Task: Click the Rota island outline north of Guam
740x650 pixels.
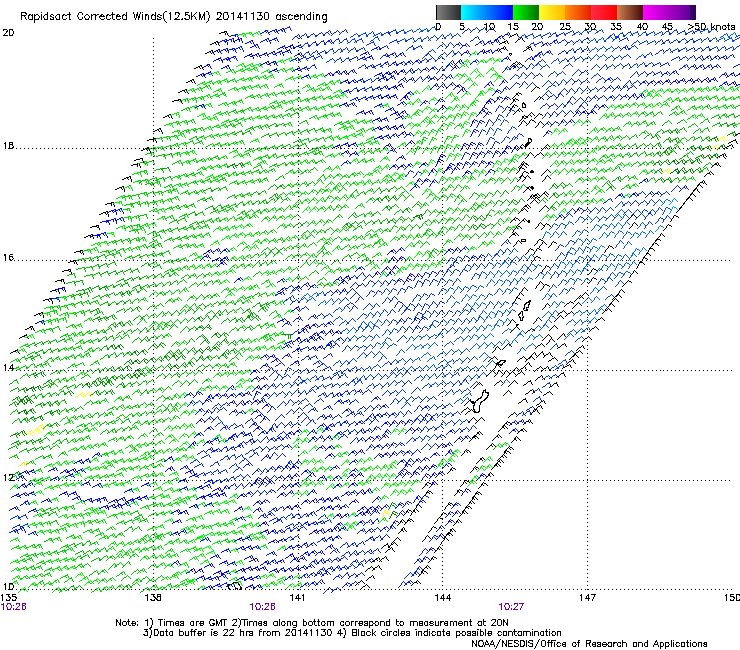Action: (501, 363)
